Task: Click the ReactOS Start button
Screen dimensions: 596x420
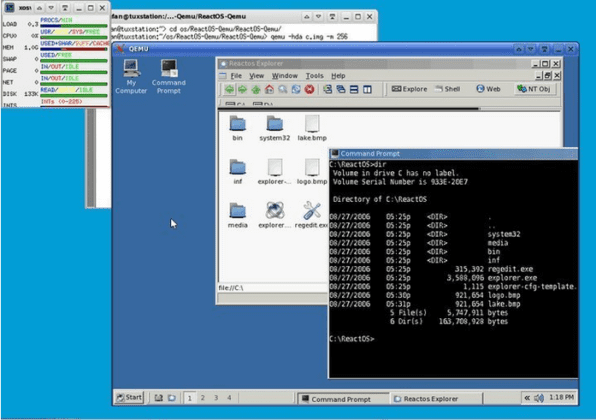Action: (129, 398)
